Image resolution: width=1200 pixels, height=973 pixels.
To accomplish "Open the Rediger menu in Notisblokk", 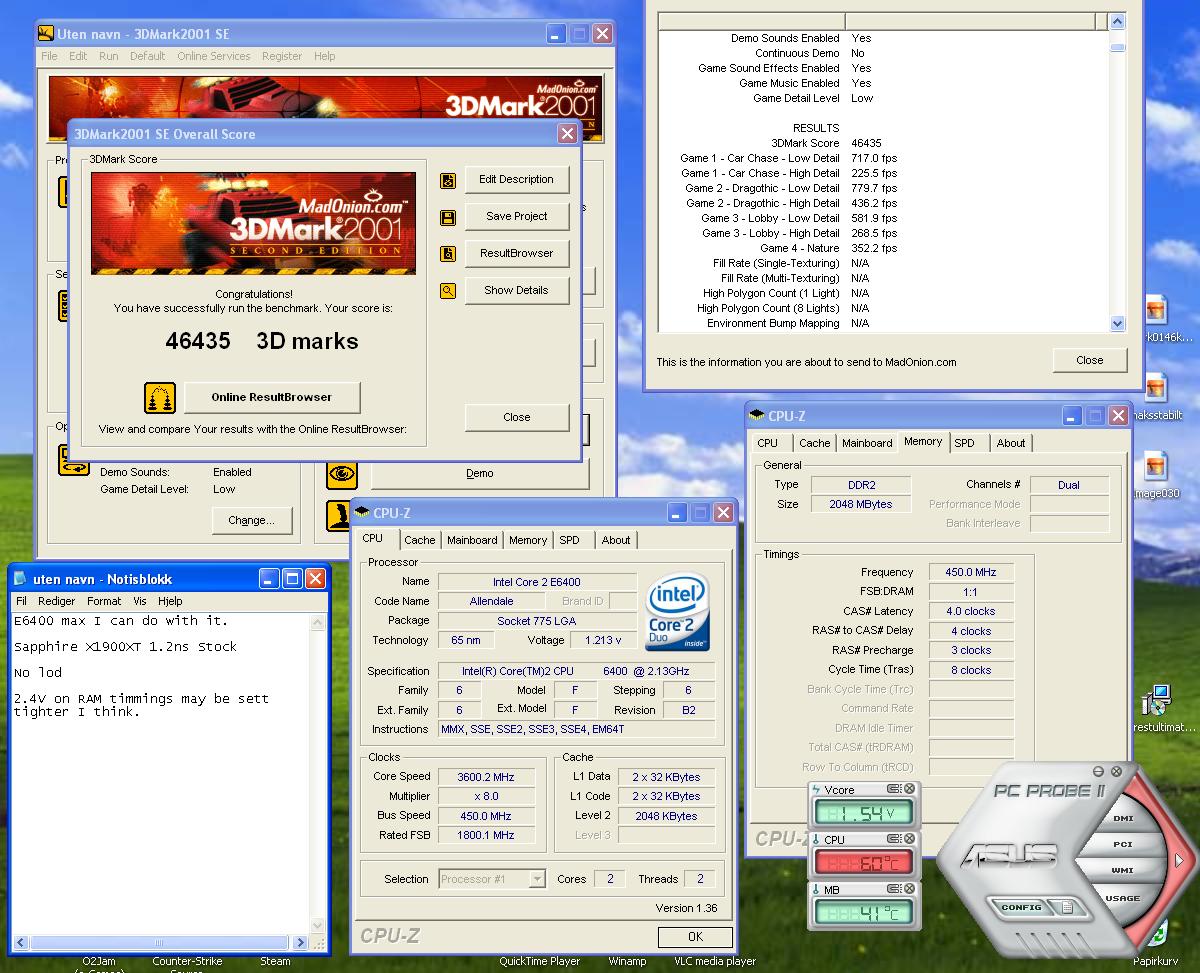I will (57, 601).
